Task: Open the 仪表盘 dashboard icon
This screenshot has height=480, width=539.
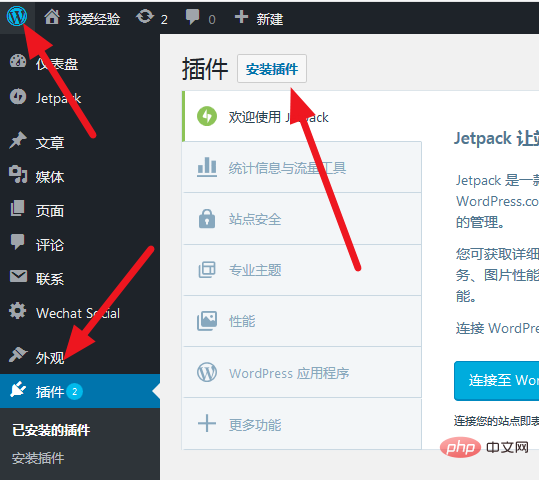Action: coord(18,62)
